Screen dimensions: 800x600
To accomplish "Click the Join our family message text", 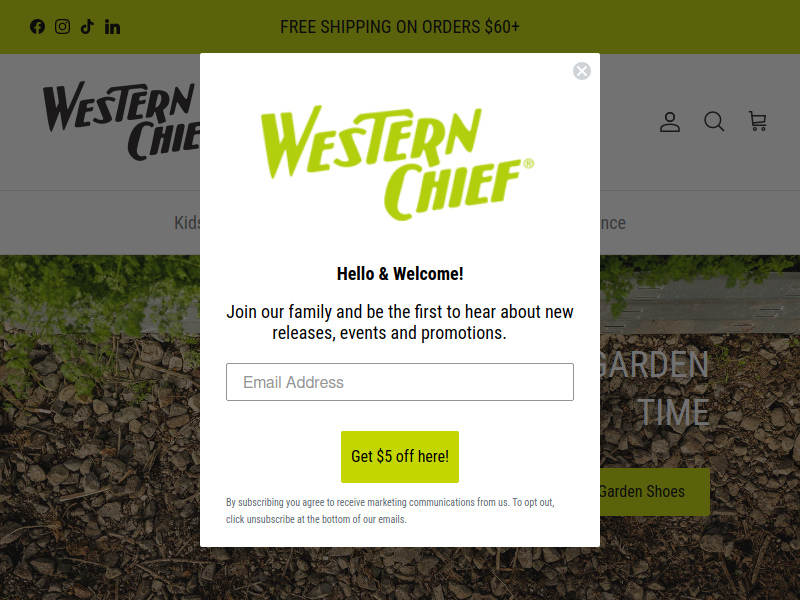I will tap(400, 322).
